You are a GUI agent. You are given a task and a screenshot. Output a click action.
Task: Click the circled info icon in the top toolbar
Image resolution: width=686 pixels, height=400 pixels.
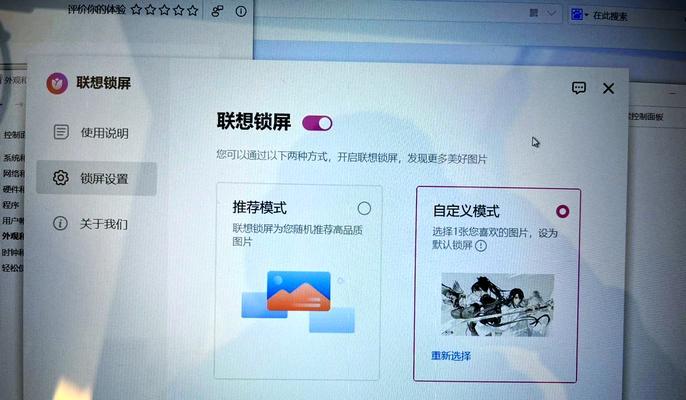pos(241,11)
